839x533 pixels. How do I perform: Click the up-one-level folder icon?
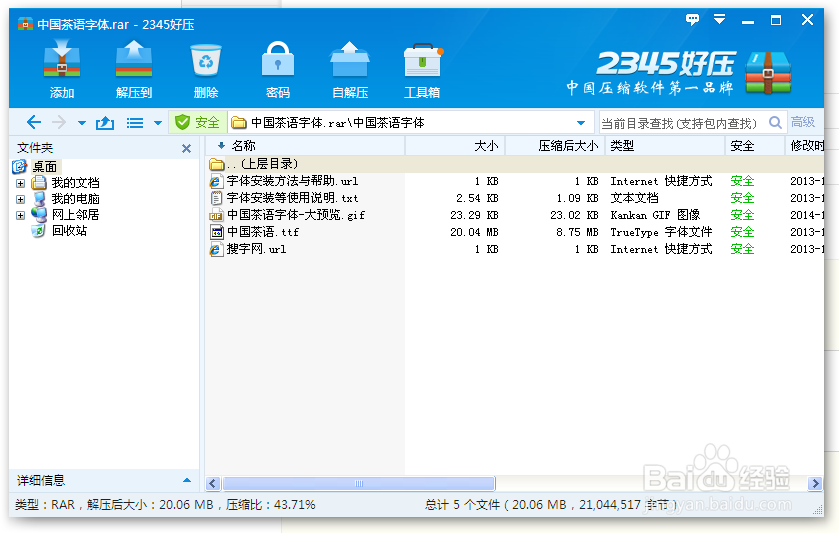[105, 123]
